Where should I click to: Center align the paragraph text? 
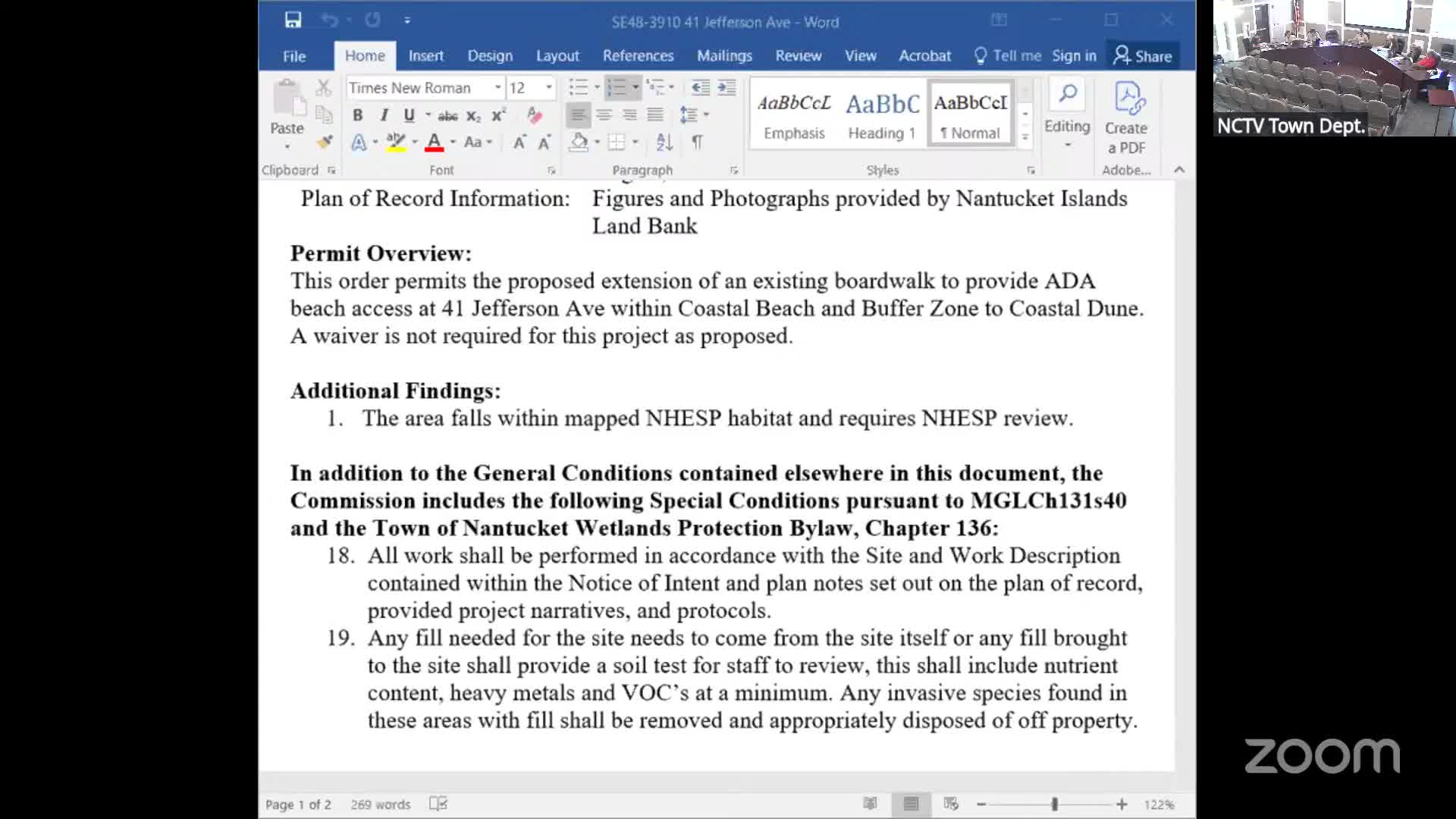604,115
